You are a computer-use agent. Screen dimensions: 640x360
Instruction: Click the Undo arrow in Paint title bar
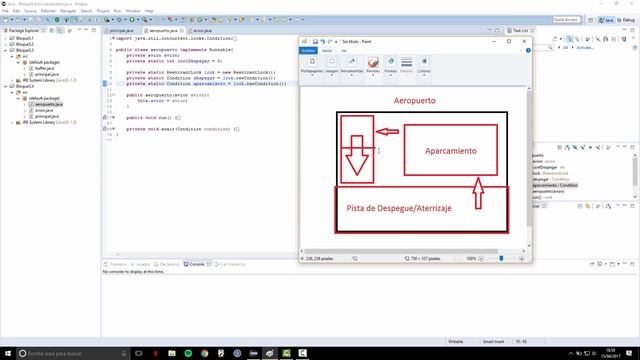coord(322,42)
